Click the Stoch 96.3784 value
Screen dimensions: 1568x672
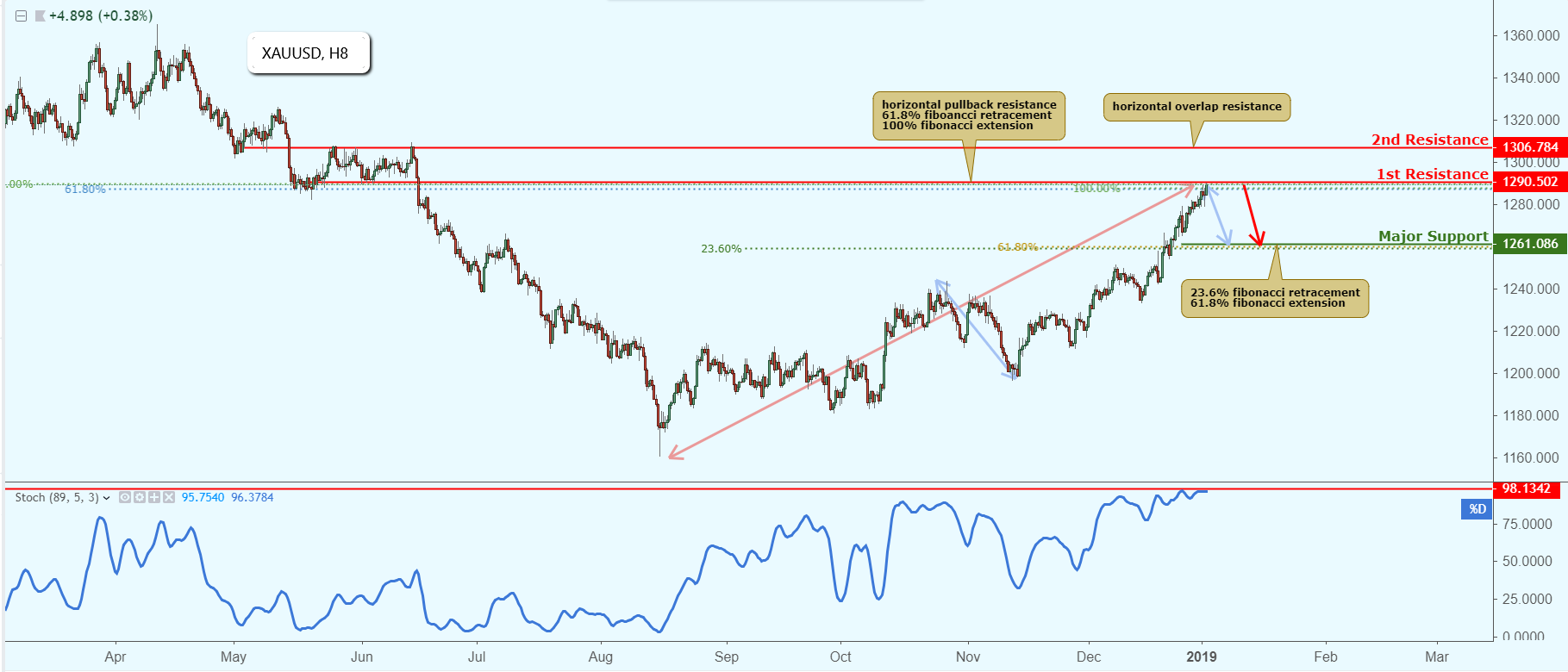[253, 497]
